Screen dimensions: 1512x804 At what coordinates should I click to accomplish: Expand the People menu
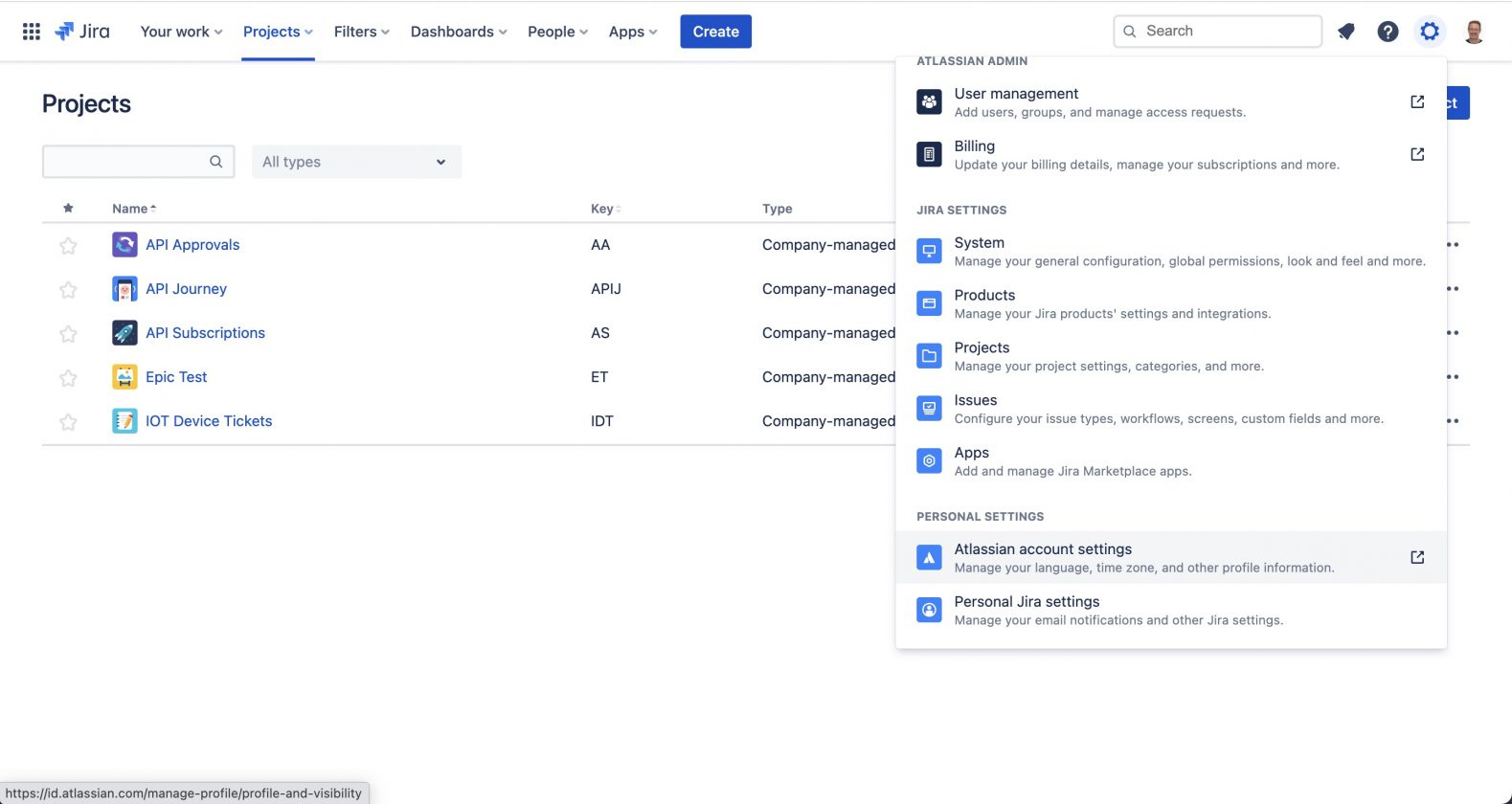tap(557, 32)
